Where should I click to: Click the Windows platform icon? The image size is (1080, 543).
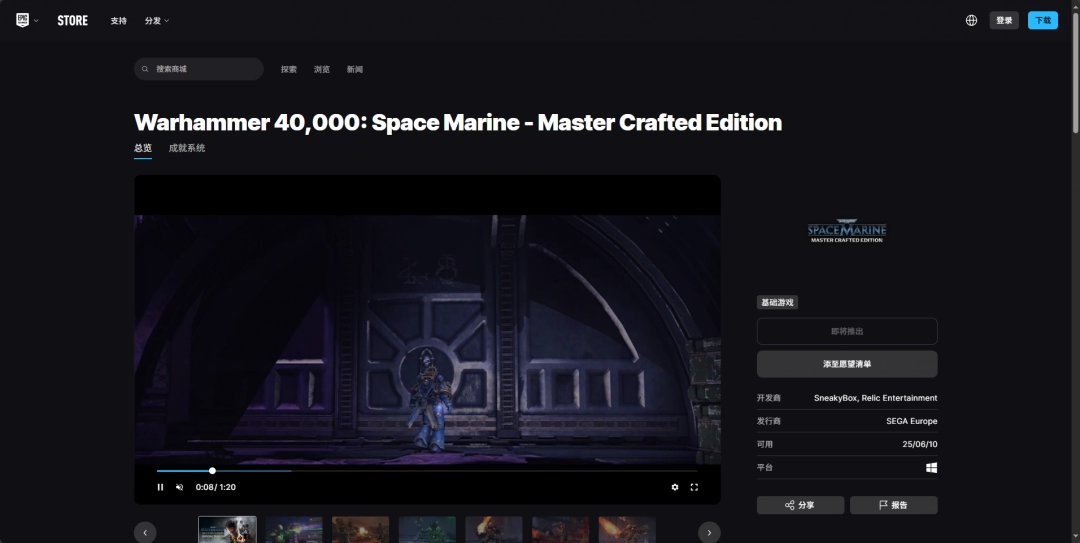coord(931,467)
